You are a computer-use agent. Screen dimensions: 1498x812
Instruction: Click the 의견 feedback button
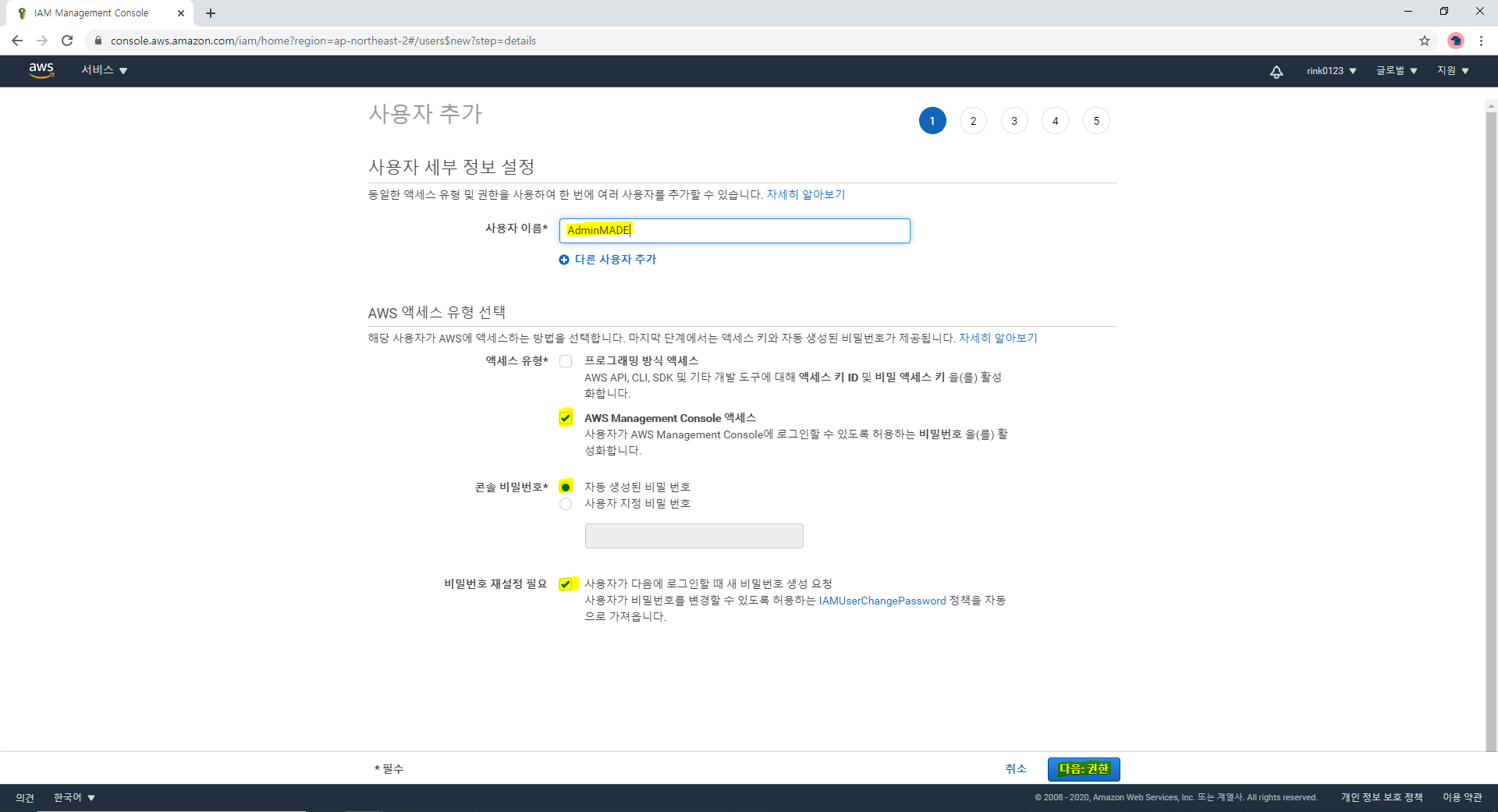click(25, 797)
